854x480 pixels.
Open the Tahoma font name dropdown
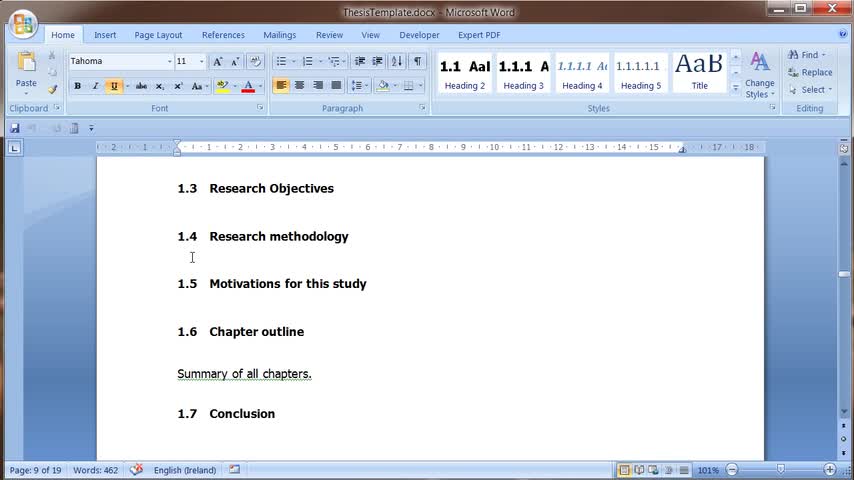169,62
